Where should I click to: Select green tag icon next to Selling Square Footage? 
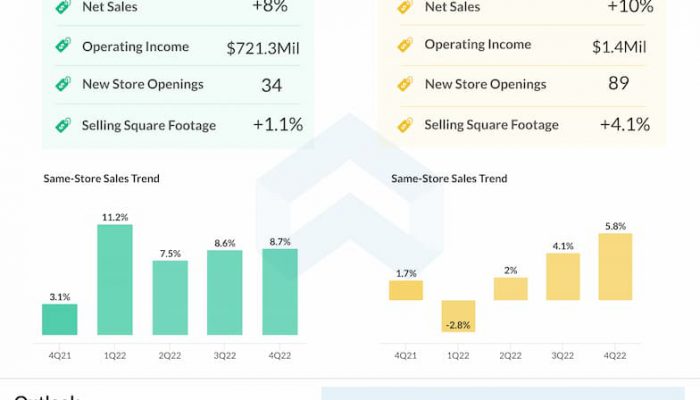62,125
